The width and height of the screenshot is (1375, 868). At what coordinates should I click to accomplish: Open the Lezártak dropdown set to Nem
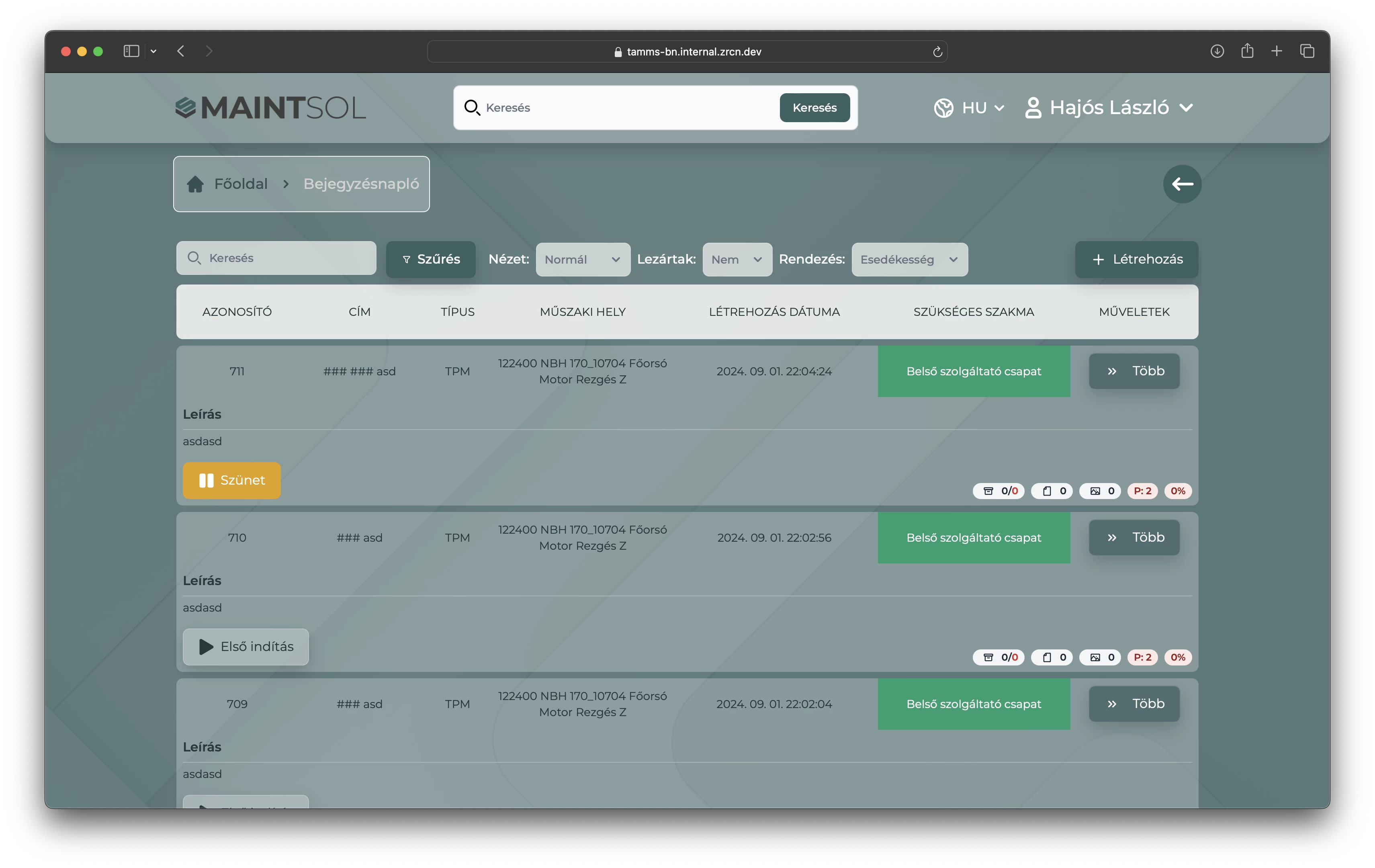[737, 259]
